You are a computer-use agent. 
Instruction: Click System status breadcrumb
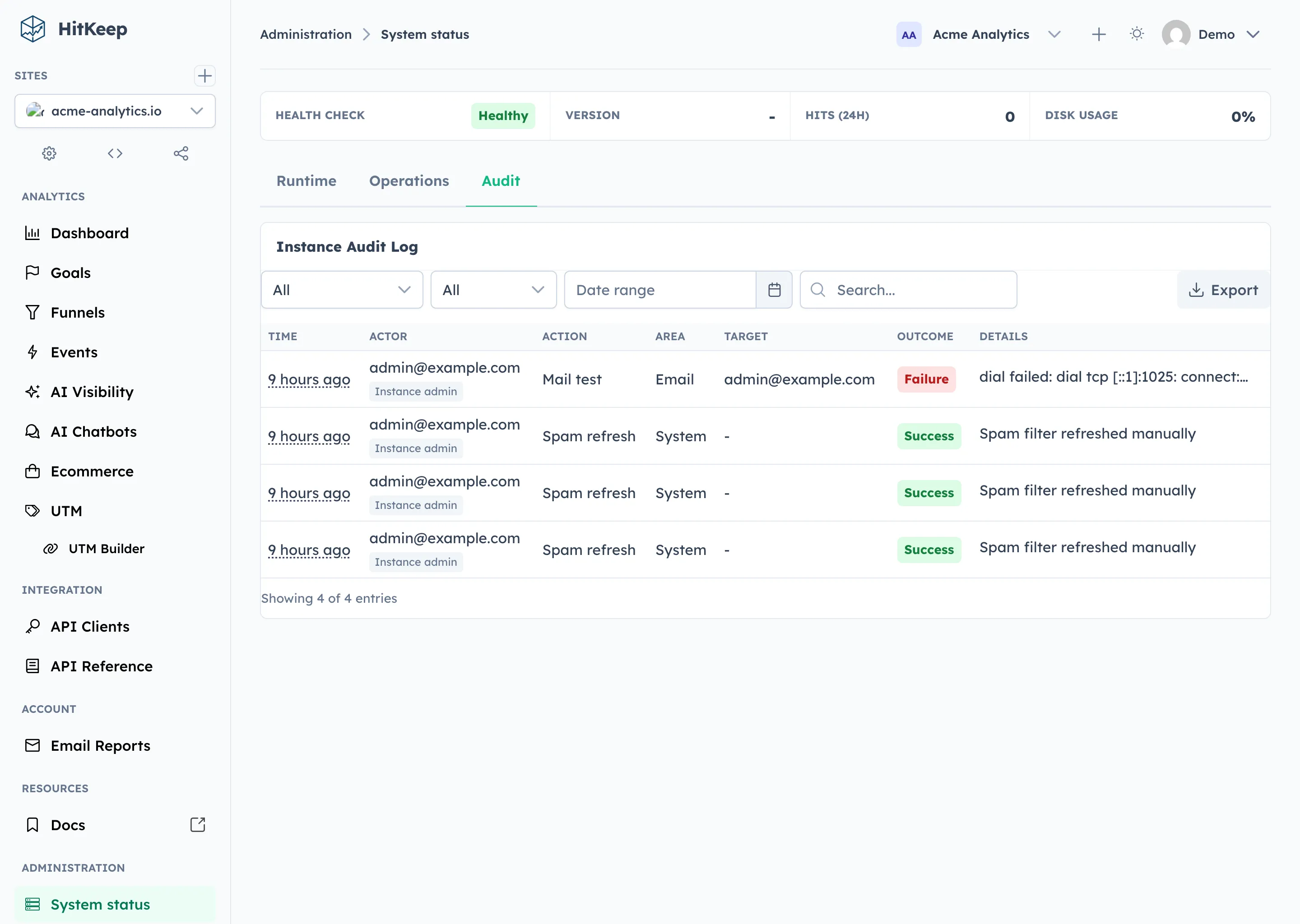click(425, 35)
